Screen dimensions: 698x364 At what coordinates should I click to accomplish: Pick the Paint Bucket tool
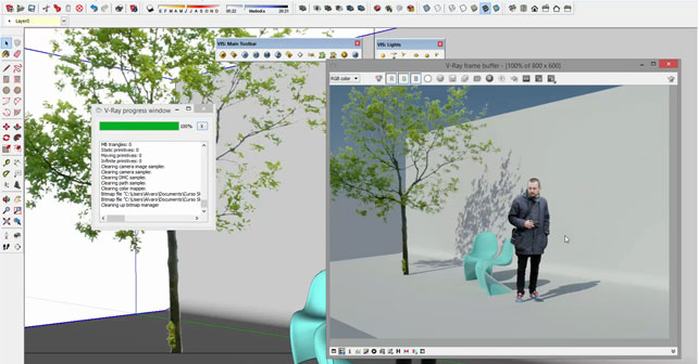pos(6,54)
